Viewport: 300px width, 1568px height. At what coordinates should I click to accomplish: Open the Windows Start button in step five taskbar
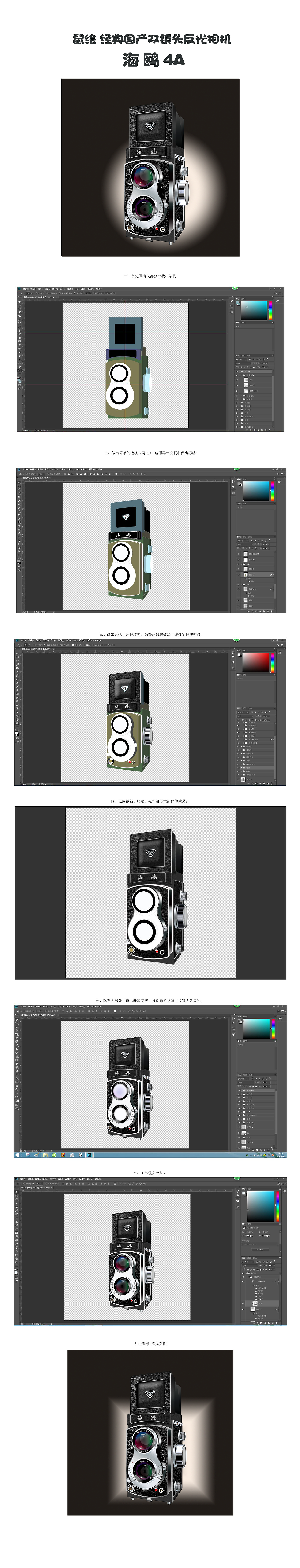pyautogui.click(x=17, y=1155)
